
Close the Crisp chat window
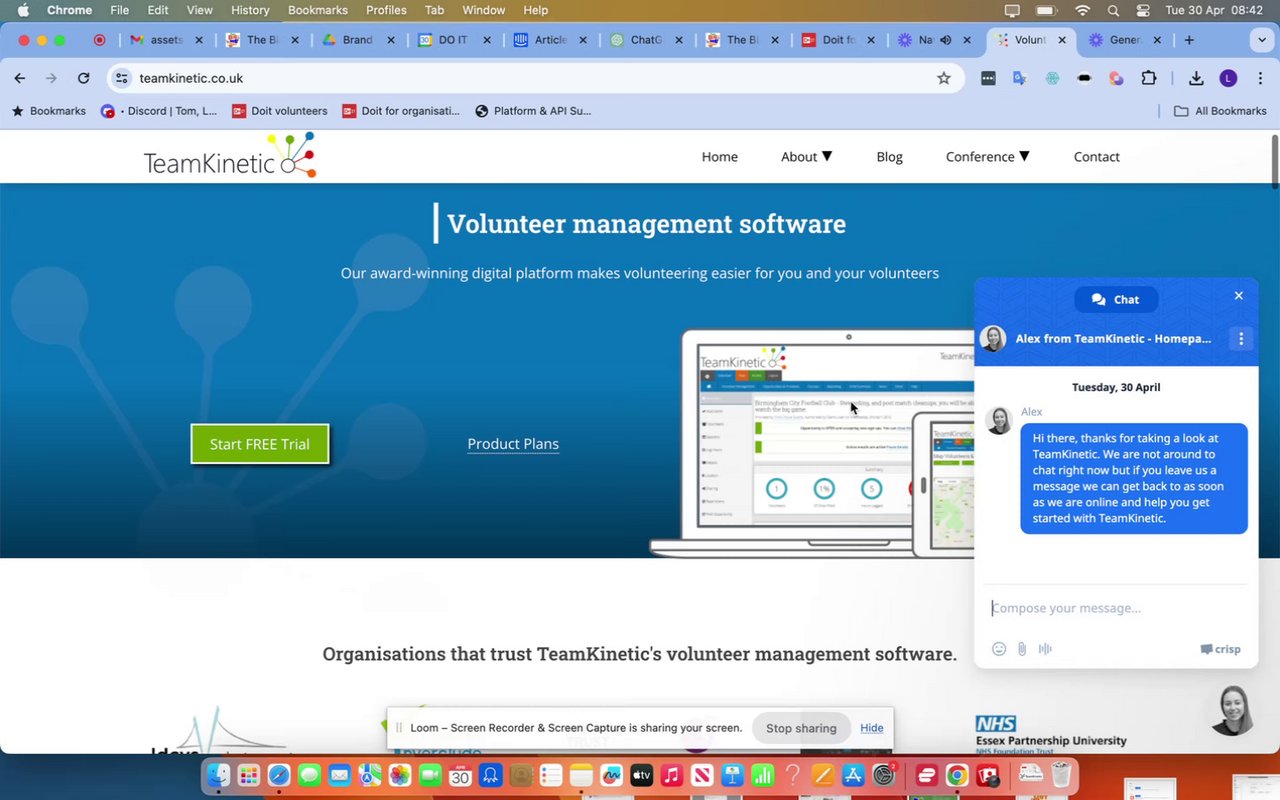1238,296
